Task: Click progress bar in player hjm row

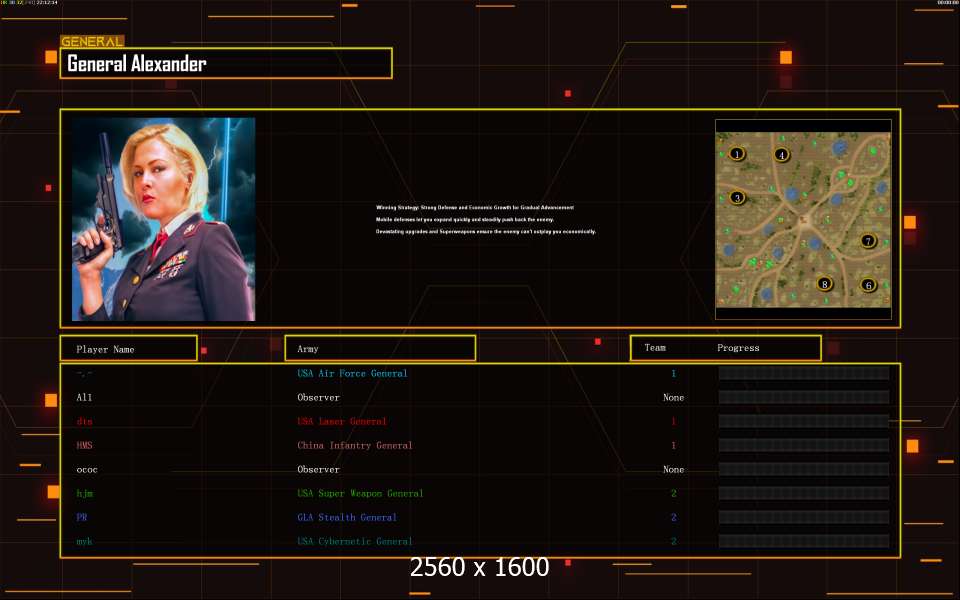Action: pos(804,493)
